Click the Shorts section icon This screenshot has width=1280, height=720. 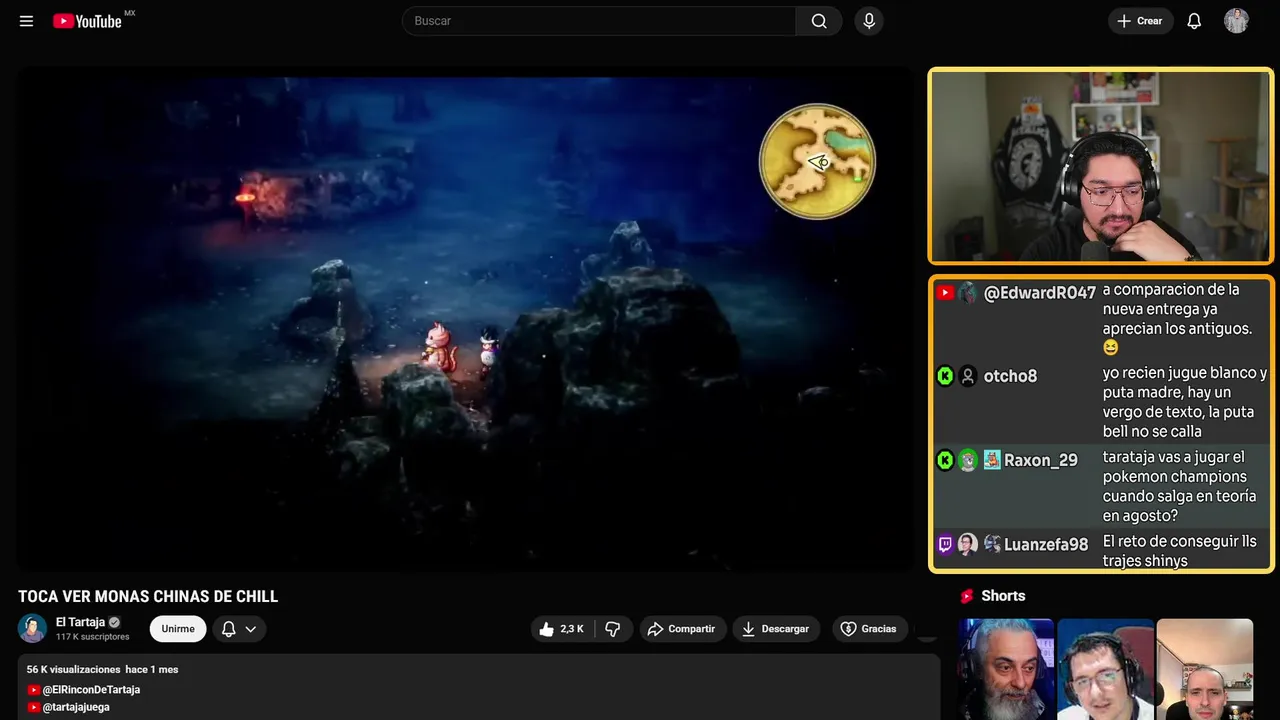pos(967,596)
